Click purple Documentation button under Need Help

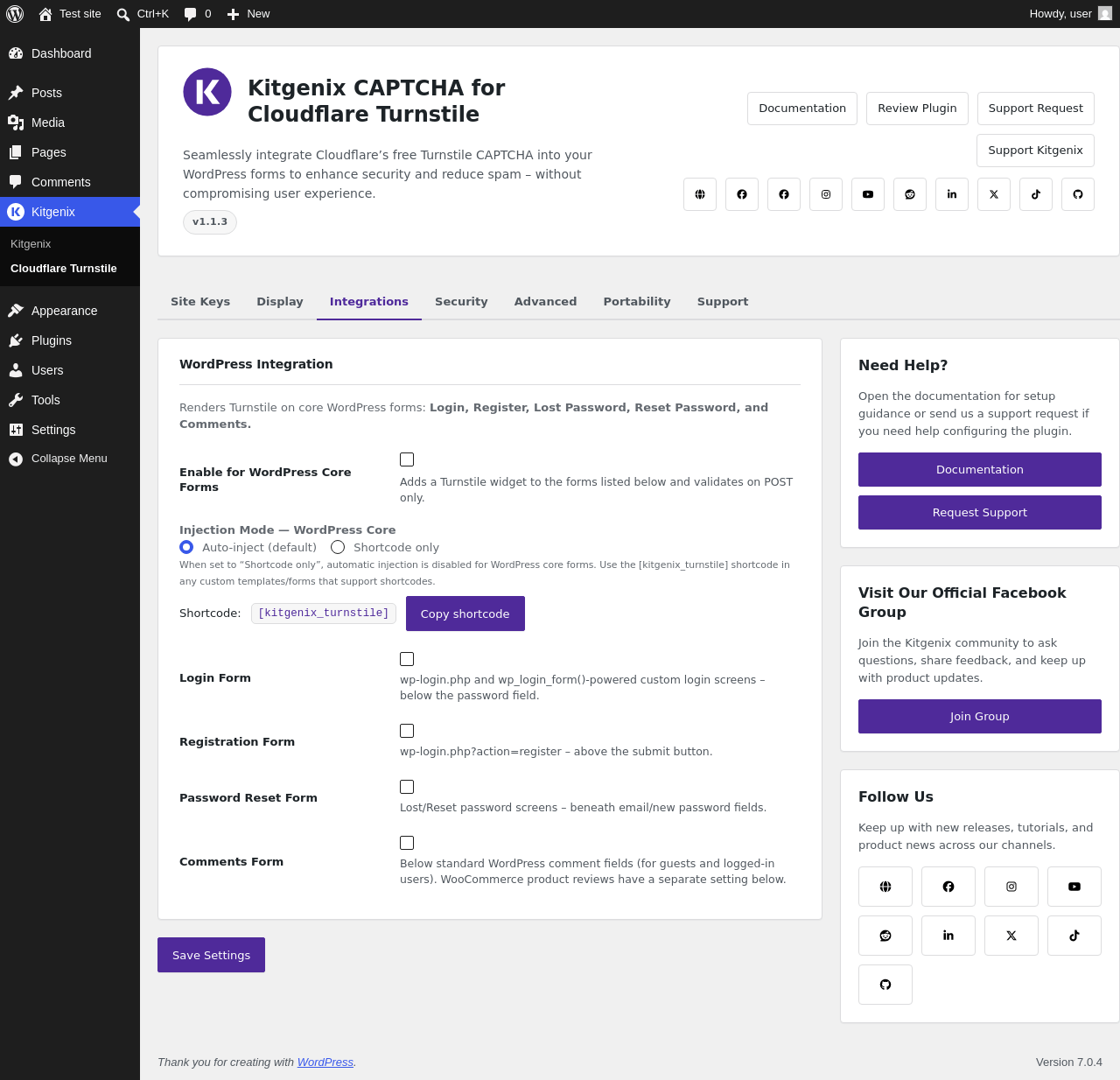point(980,470)
